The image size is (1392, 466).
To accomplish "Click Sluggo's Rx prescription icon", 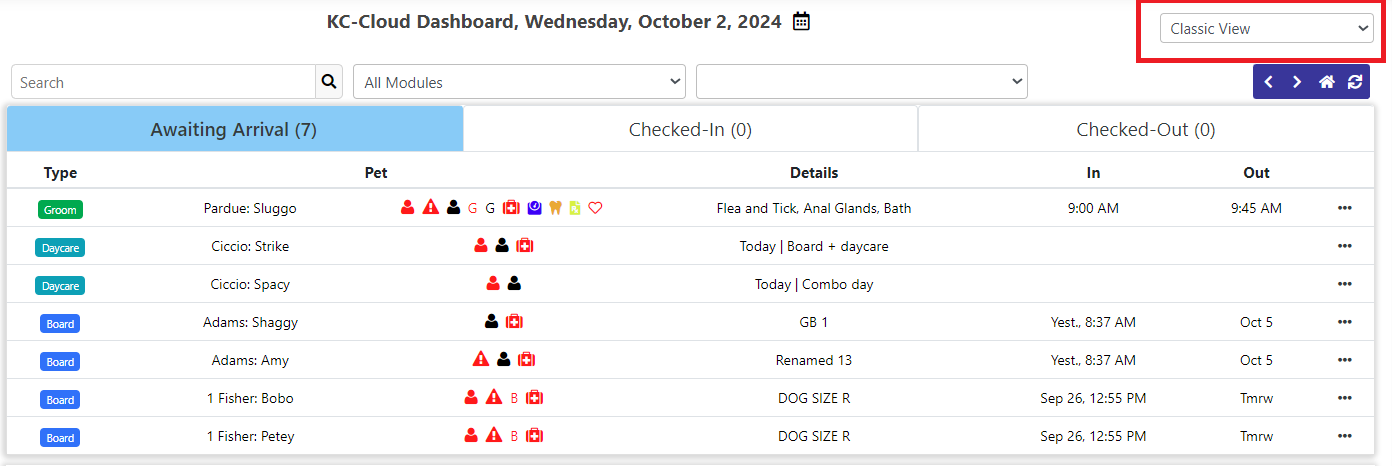I will [x=575, y=208].
